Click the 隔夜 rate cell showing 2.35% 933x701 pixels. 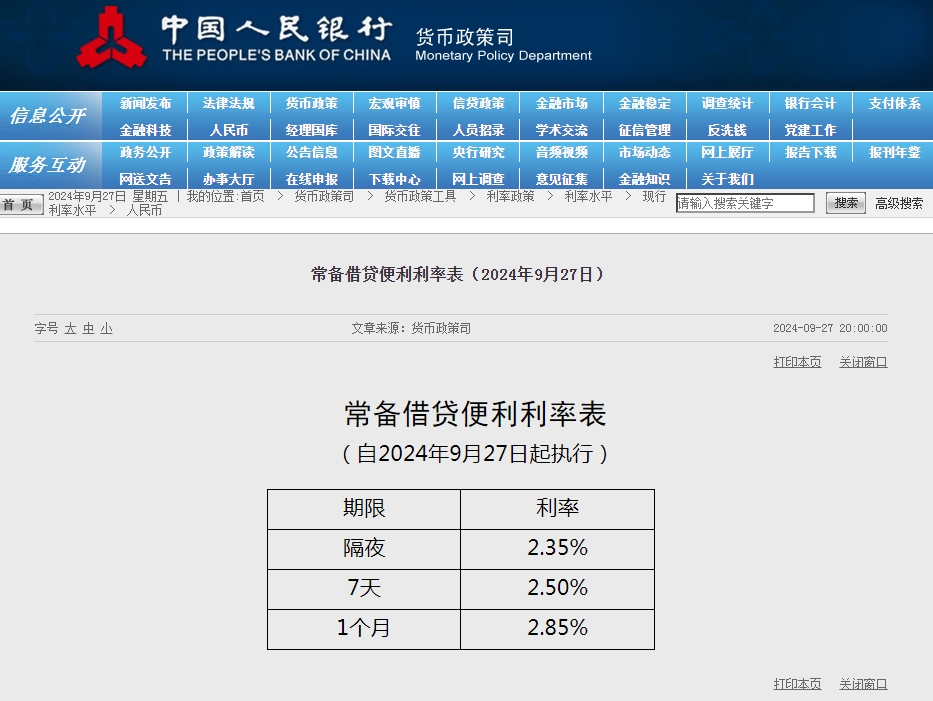point(558,549)
